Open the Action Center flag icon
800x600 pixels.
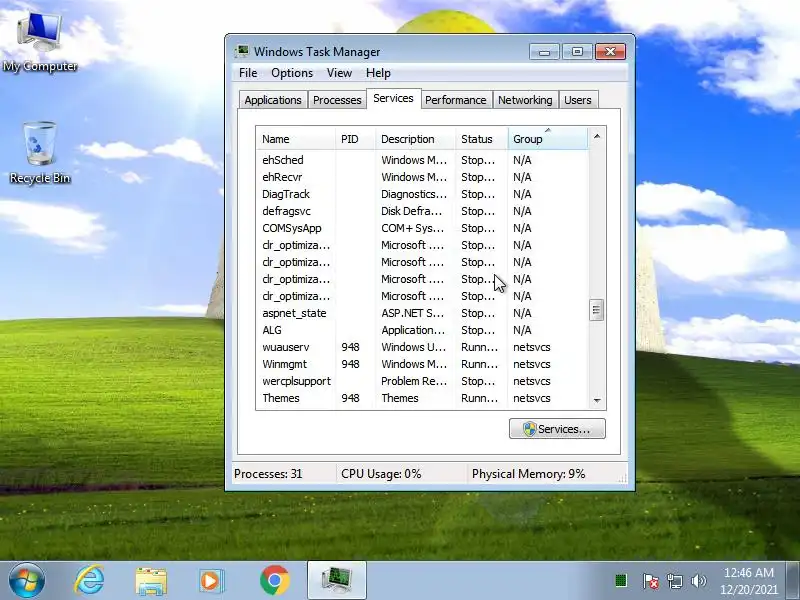(x=650, y=581)
